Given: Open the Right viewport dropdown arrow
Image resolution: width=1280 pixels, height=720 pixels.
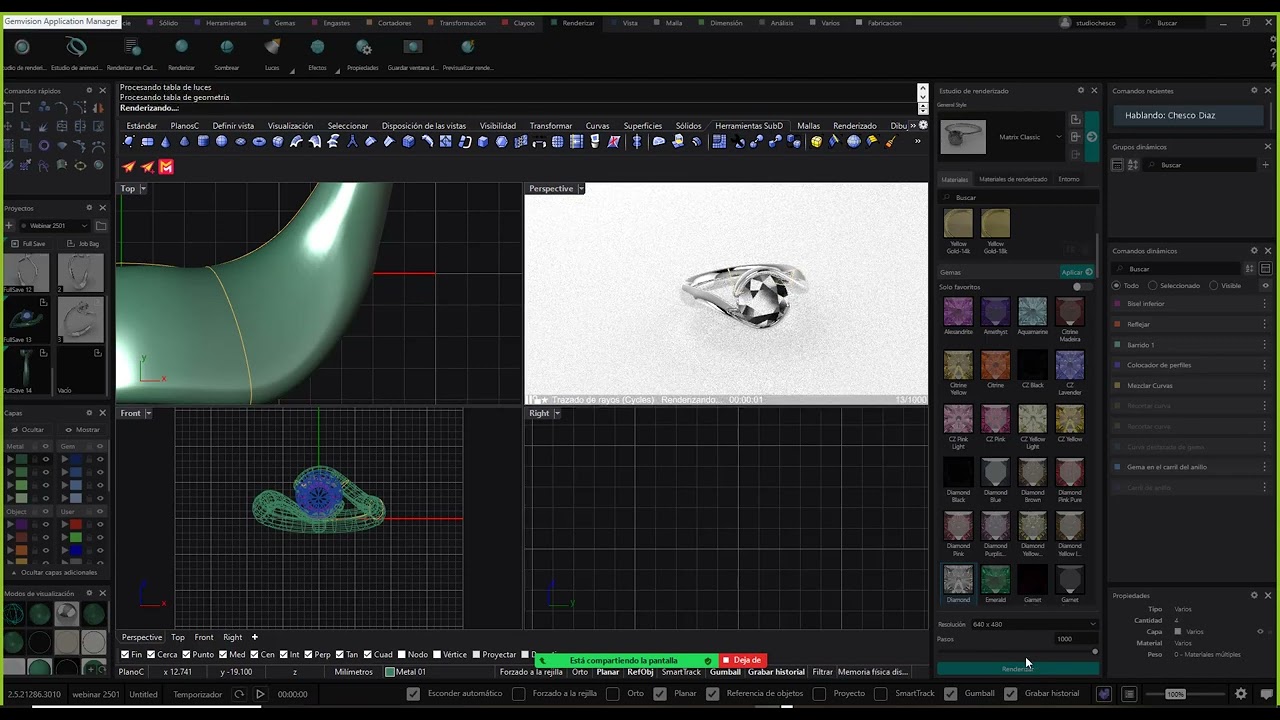Looking at the screenshot, I should point(557,413).
